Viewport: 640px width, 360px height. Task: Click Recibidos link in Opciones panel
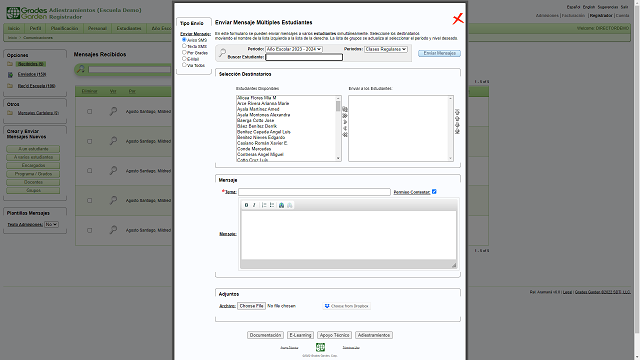click(31, 64)
